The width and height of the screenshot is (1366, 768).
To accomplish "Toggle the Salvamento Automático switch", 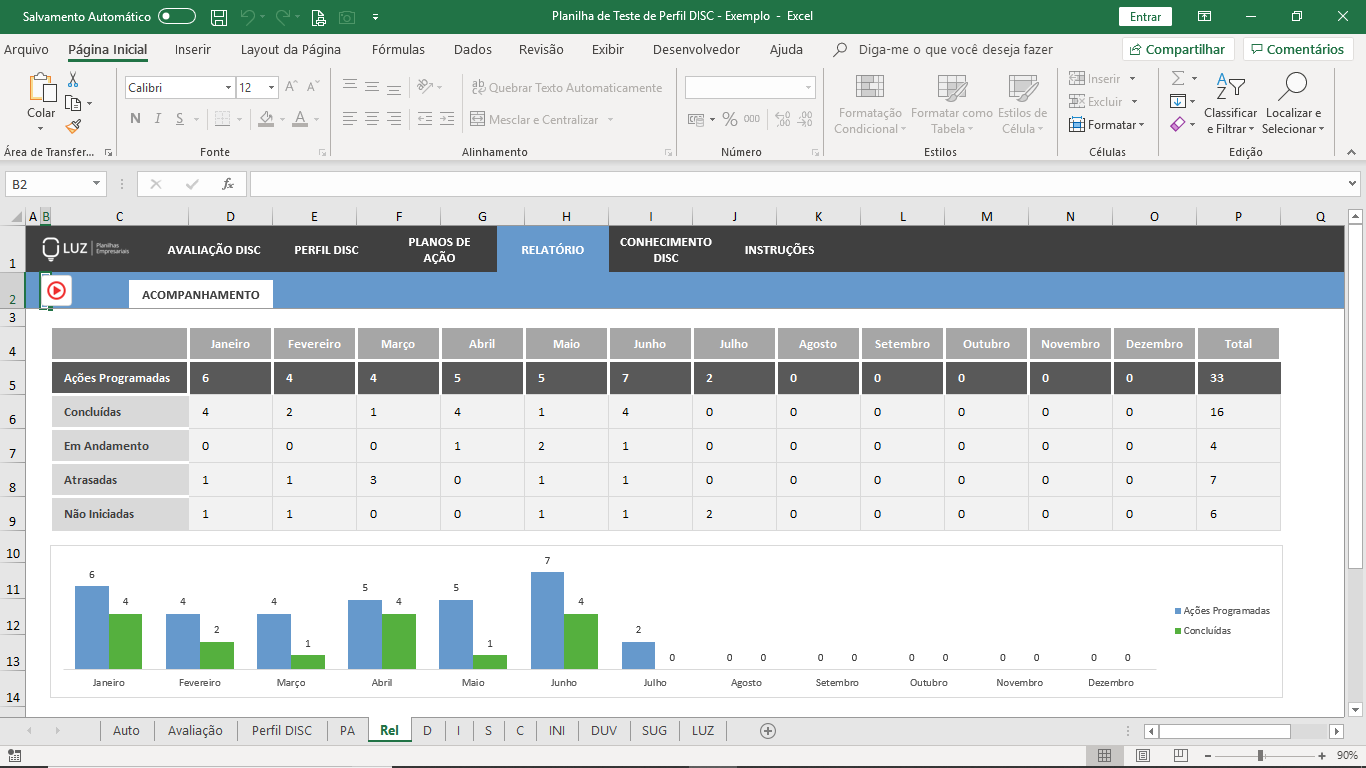I will coord(177,17).
